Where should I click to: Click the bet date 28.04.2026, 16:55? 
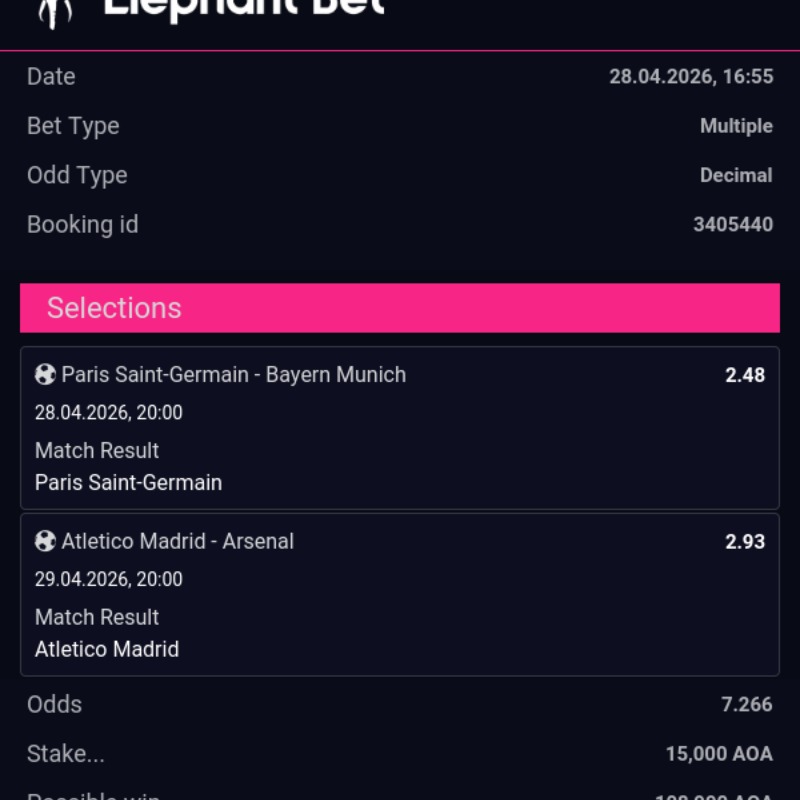(691, 77)
